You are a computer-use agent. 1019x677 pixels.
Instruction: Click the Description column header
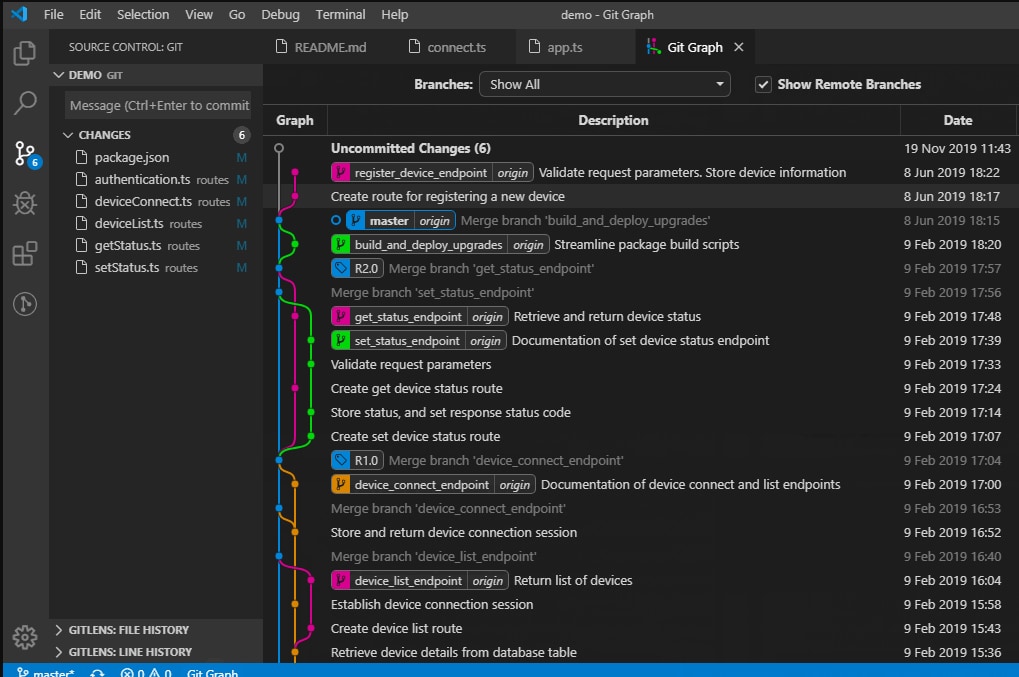point(613,120)
